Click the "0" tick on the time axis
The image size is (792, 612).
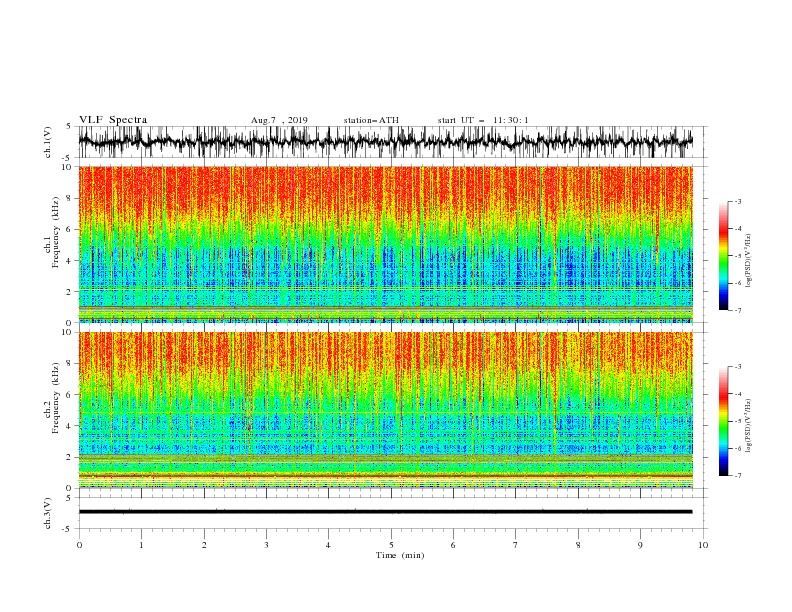79,545
